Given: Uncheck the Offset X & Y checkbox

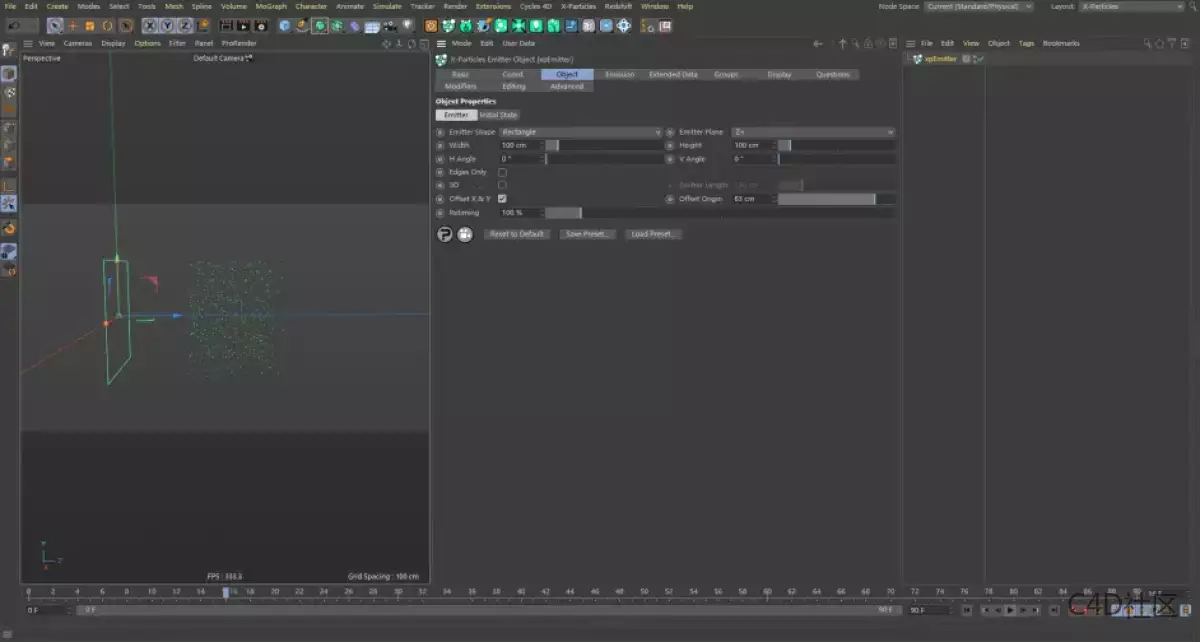Looking at the screenshot, I should [x=502, y=198].
